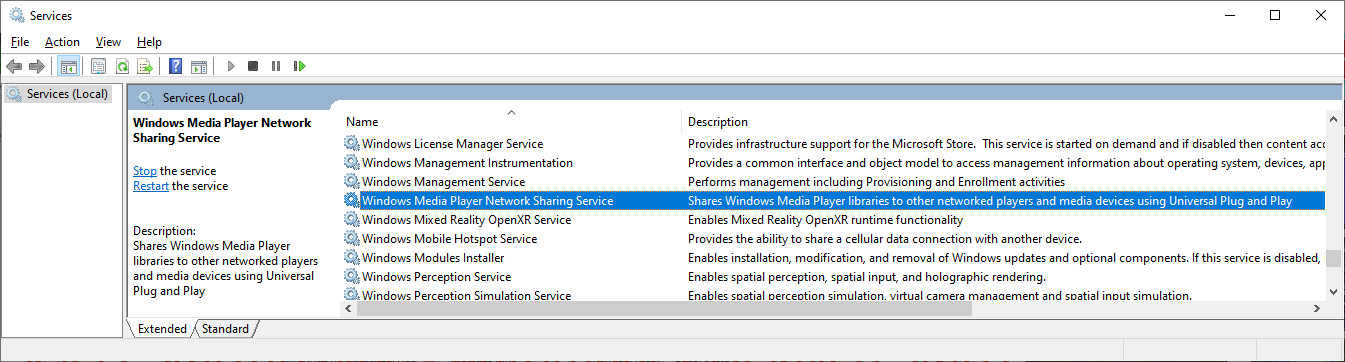Click the Refresh toolbar icon
1345x362 pixels.
122,67
